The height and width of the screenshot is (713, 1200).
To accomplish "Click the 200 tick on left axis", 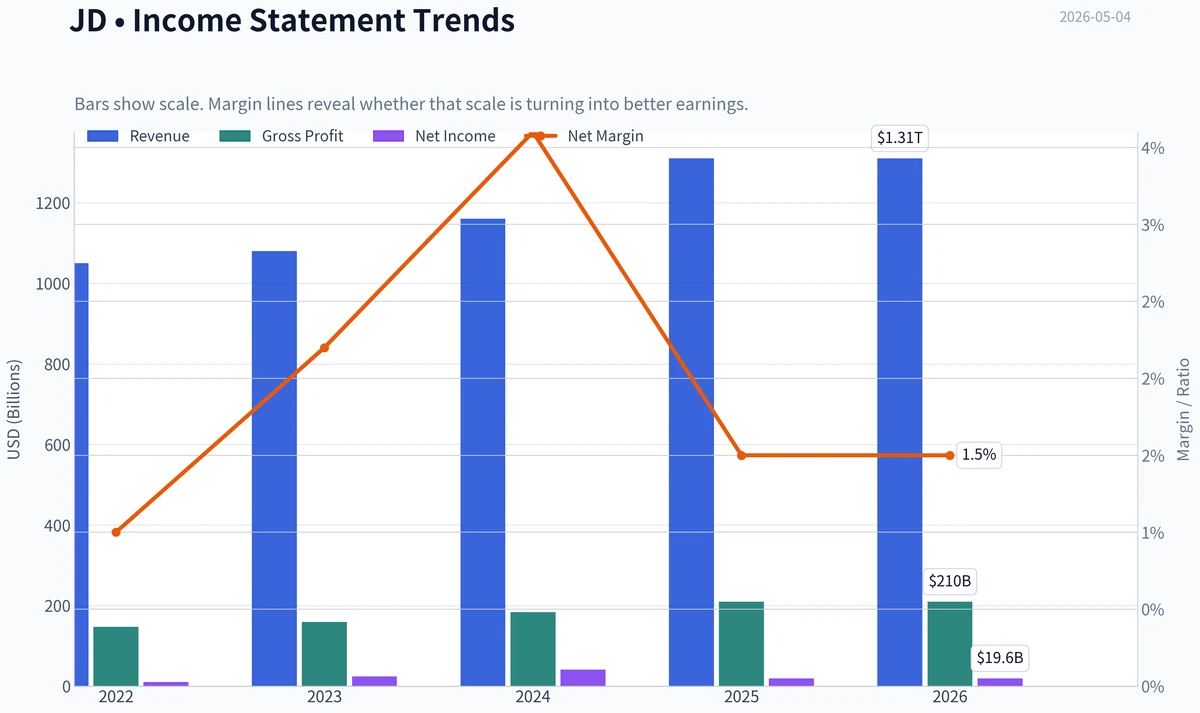I will (56, 608).
